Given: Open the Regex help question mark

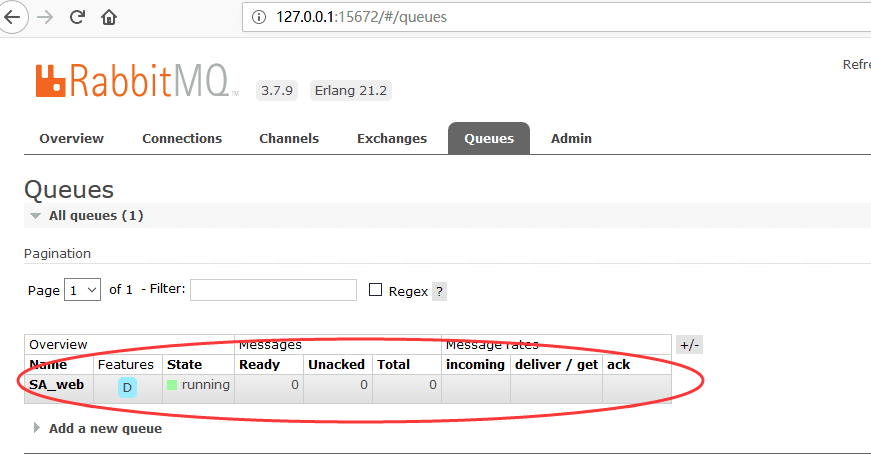Looking at the screenshot, I should pos(439,292).
